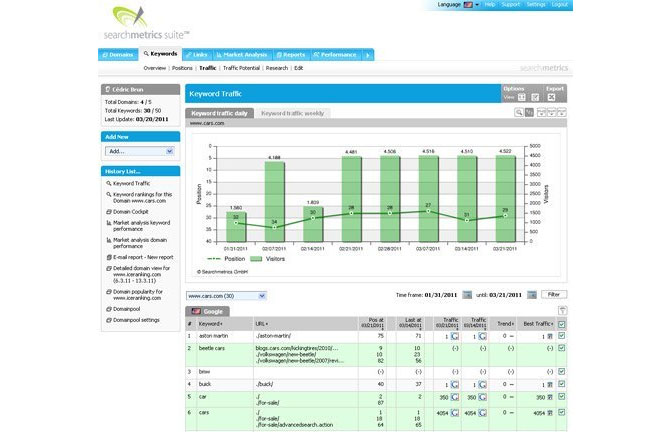The height and width of the screenshot is (432, 672).
Task: Click the table view icon under Options
Action: (522, 97)
